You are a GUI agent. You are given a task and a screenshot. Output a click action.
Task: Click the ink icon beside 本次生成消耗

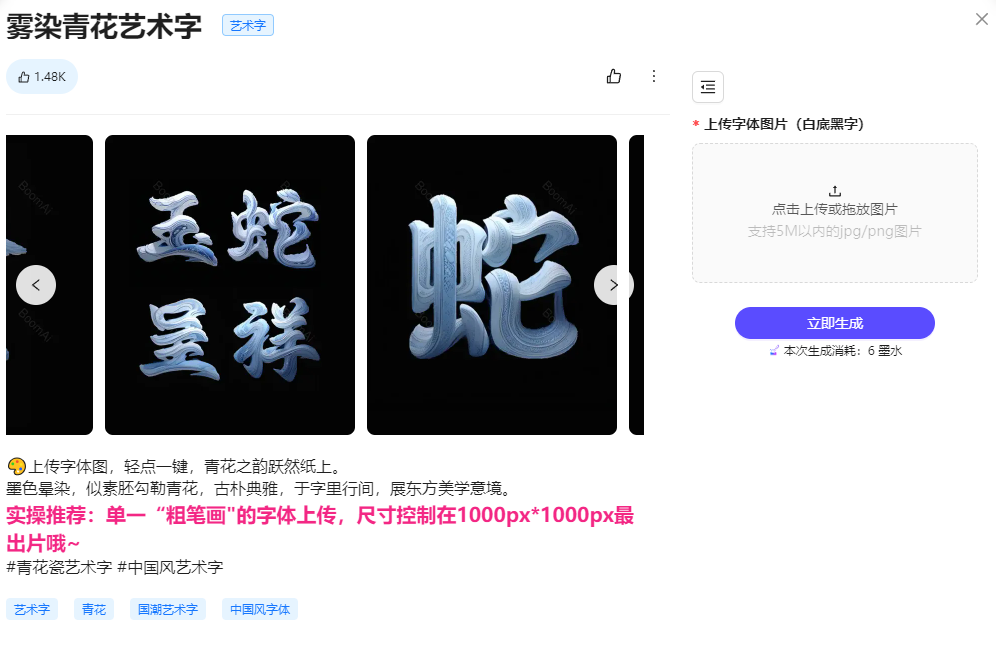tap(774, 350)
